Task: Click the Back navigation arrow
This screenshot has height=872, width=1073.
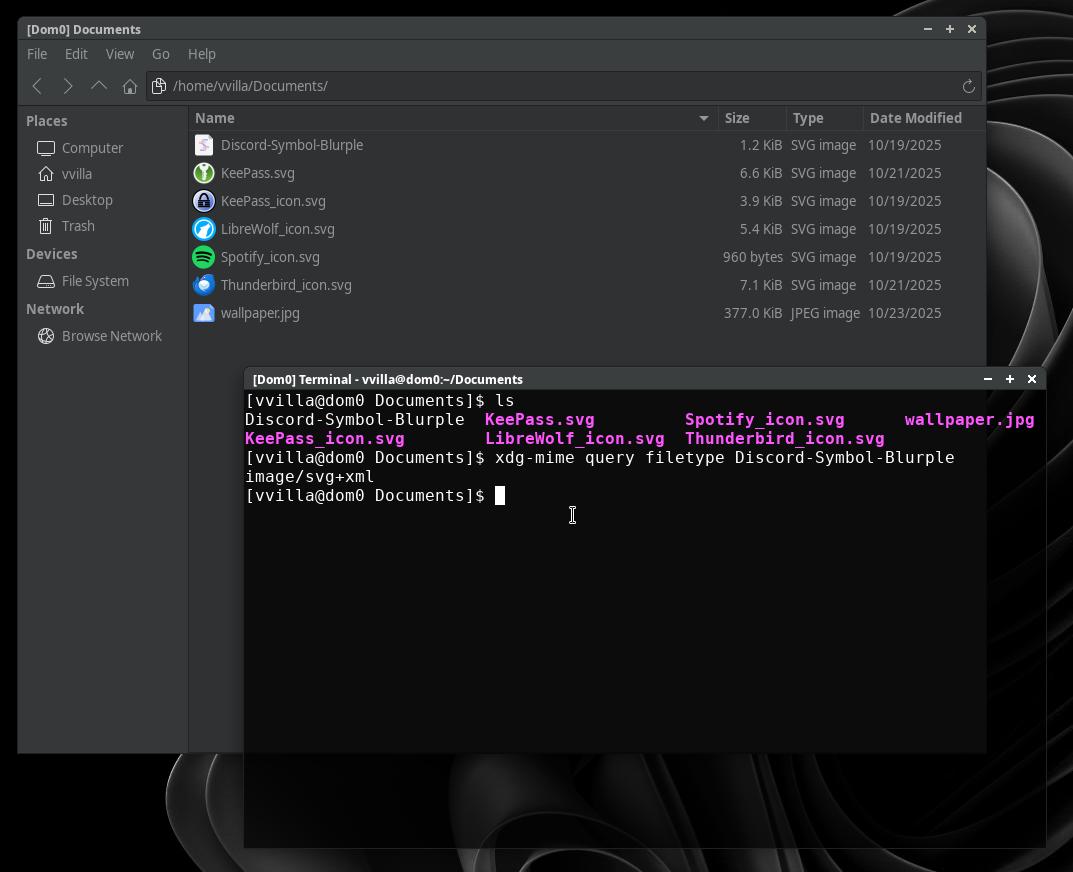Action: pyautogui.click(x=37, y=86)
